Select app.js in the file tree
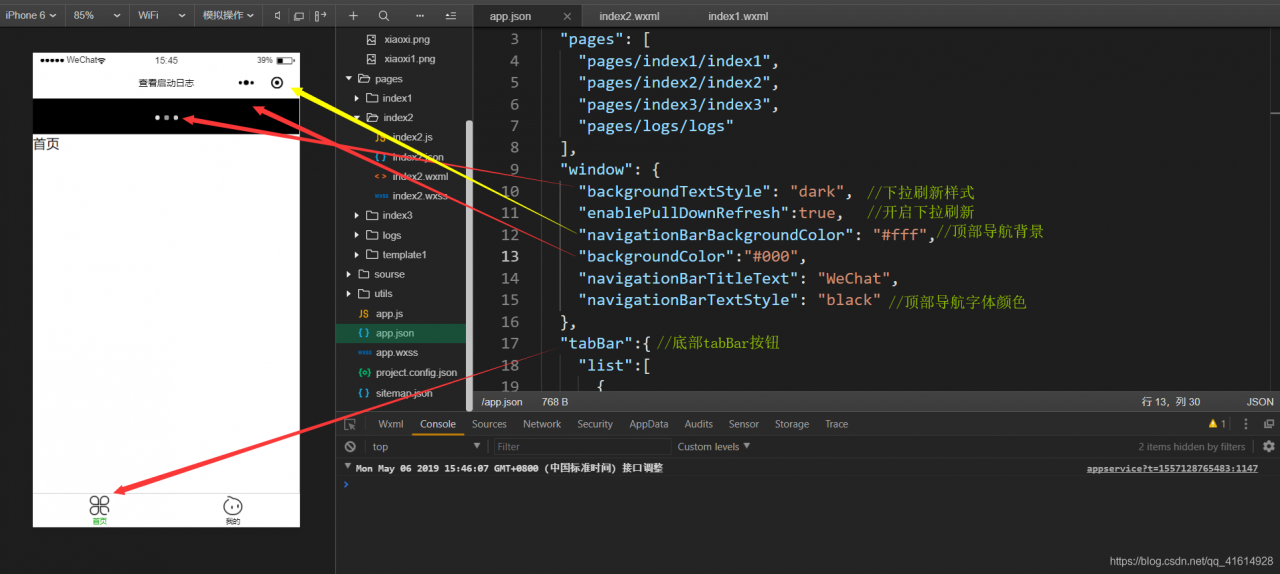Screen dimensions: 1280x574 pos(389,314)
